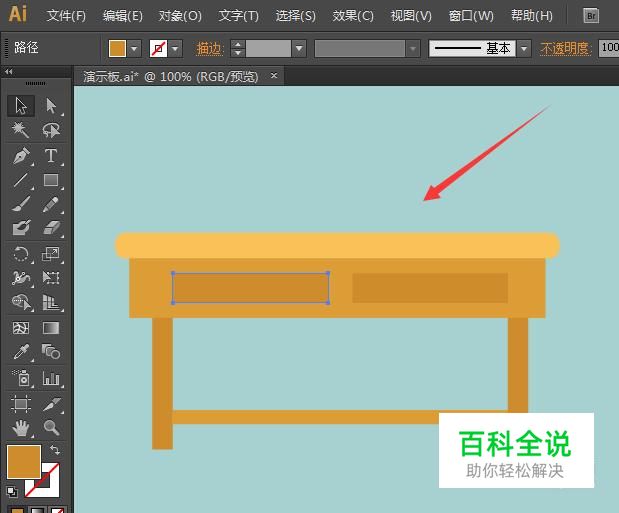Screen dimensions: 619x513
Task: Select the Pen tool
Action: point(21,156)
